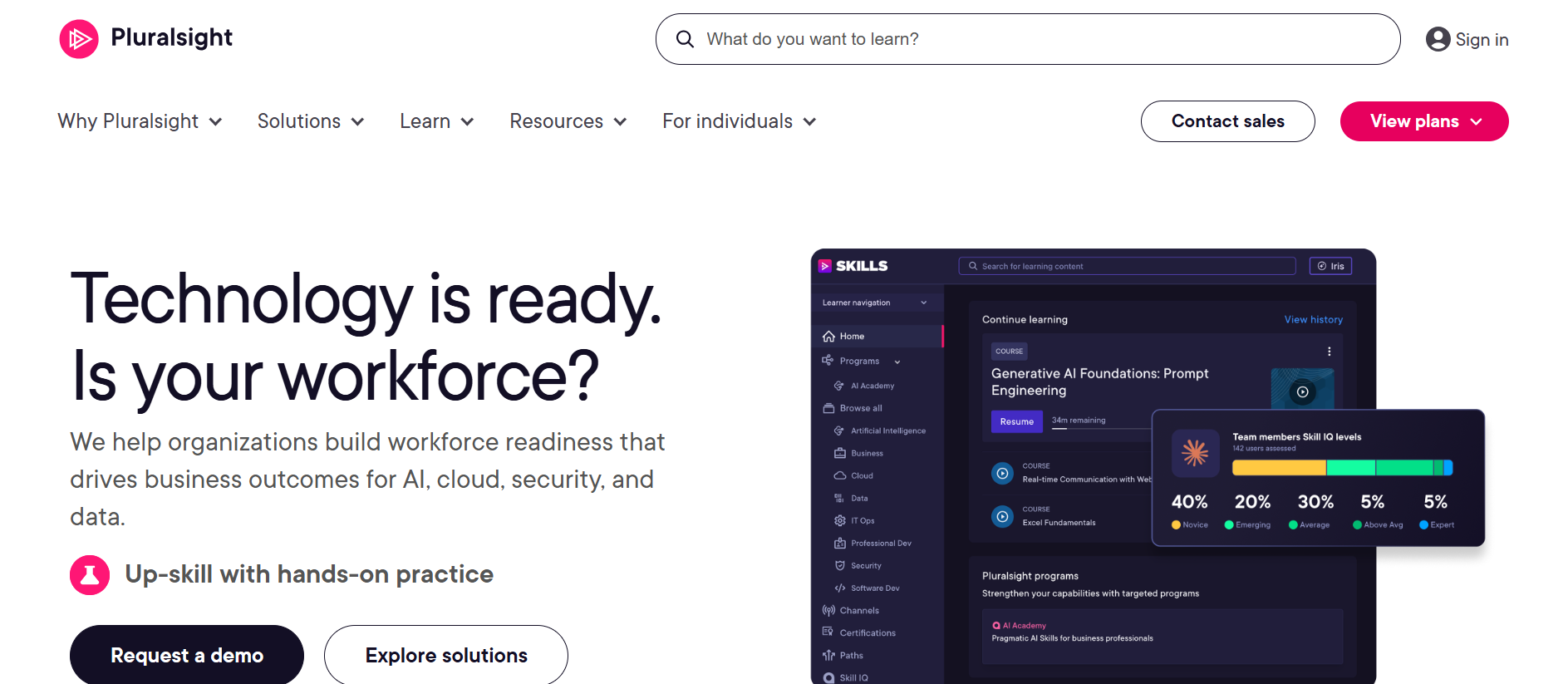1568x684 pixels.
Task: Click the Browse all icon in sidebar
Action: coord(828,408)
